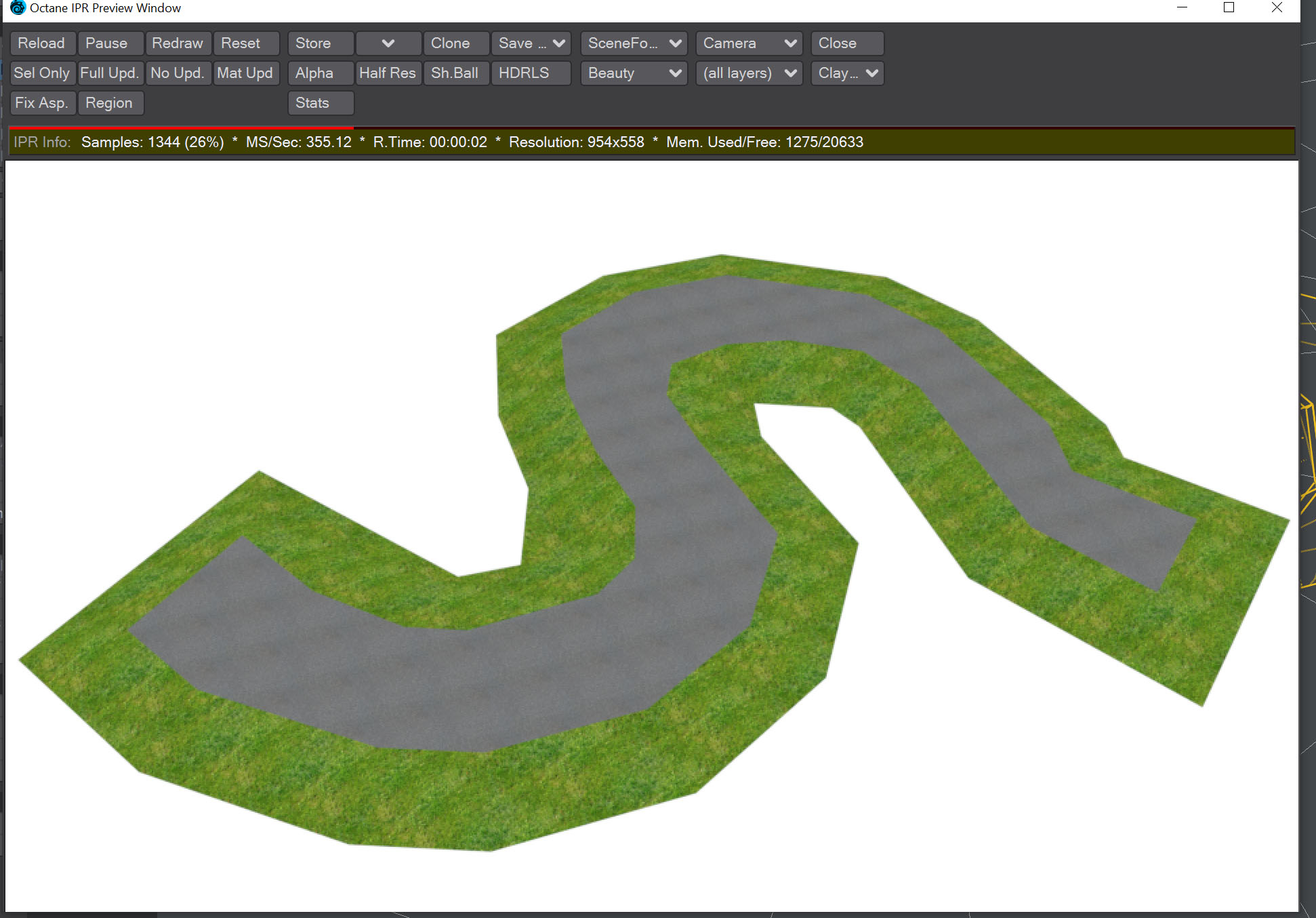Toggle the Sh.Ball preview
Screen dimensions: 1316x918
pyautogui.click(x=455, y=73)
